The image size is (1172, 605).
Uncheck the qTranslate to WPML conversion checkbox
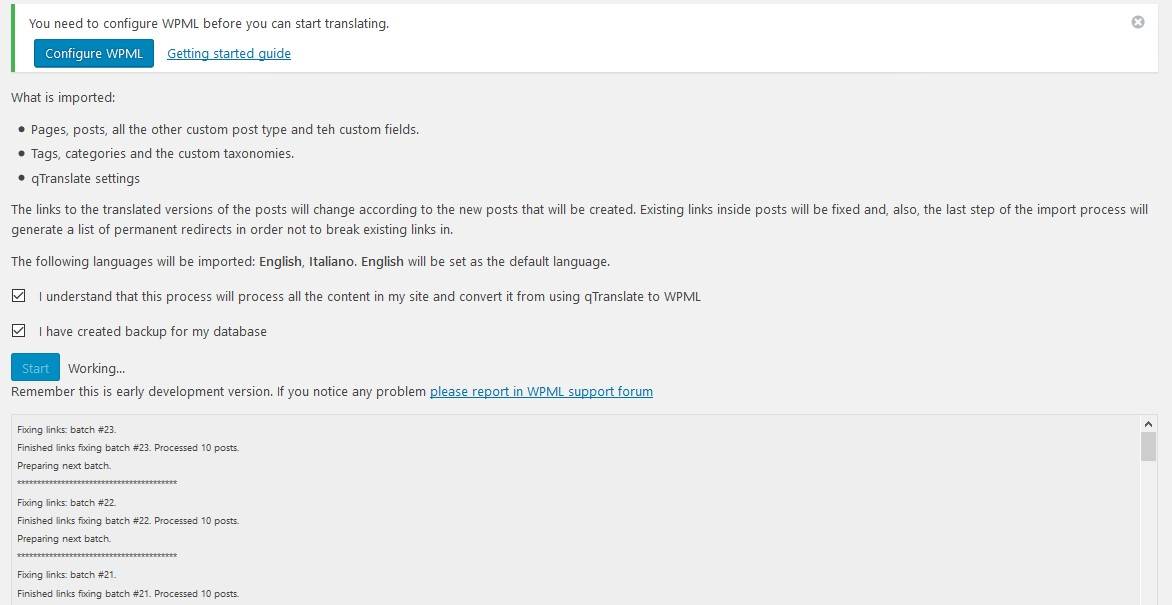(x=19, y=296)
